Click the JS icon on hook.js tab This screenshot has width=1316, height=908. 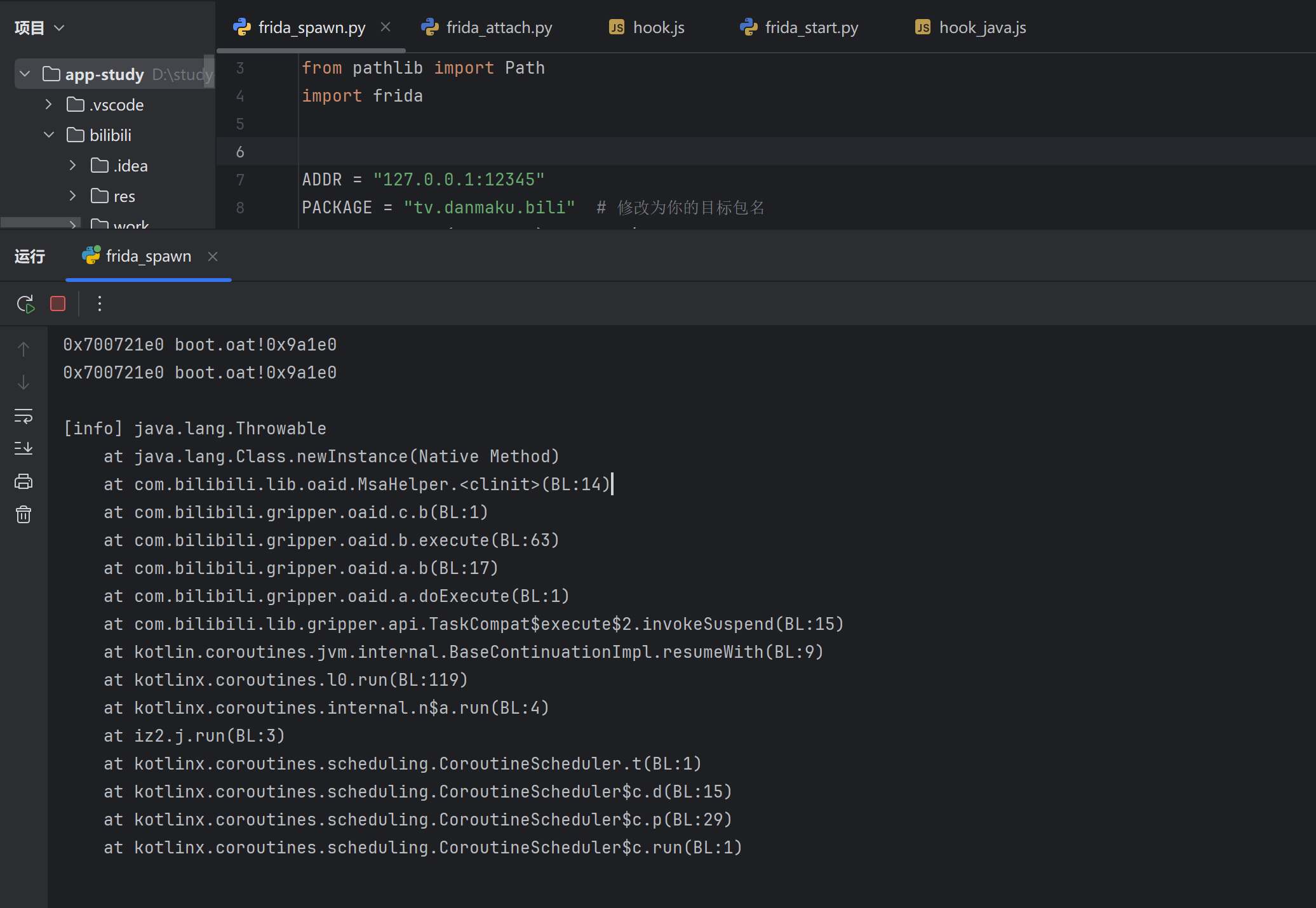(617, 27)
